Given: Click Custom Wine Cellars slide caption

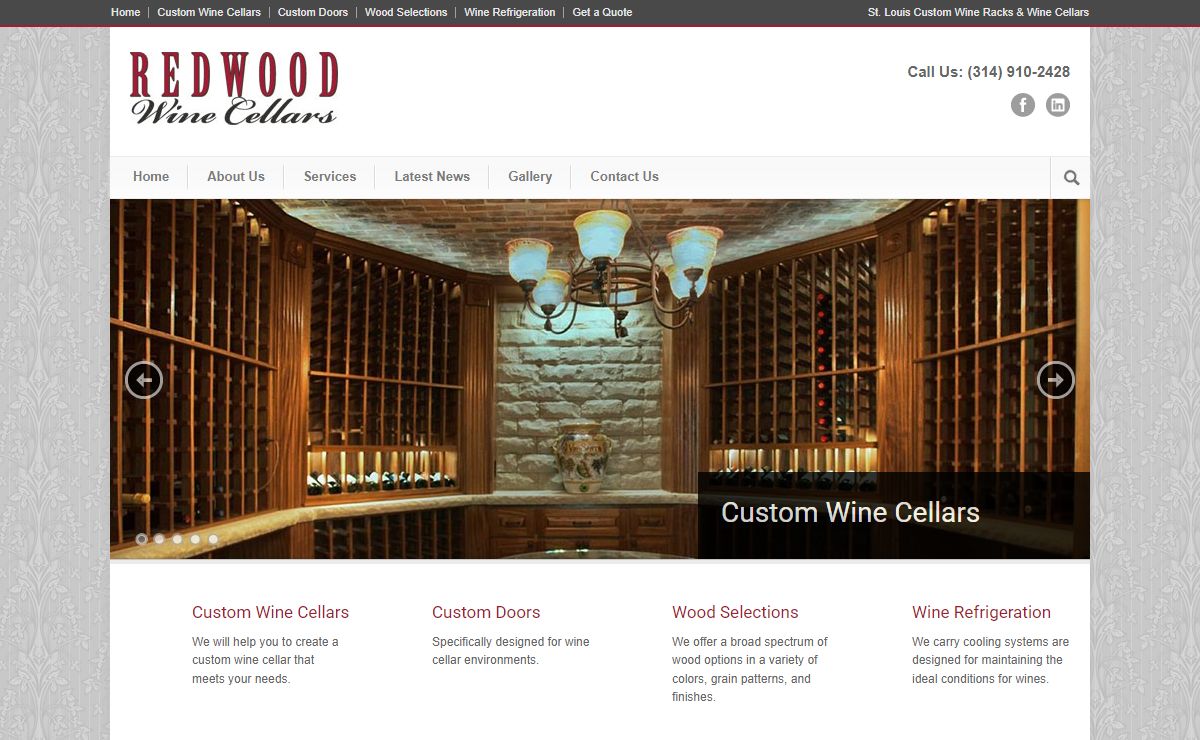Looking at the screenshot, I should 850,512.
